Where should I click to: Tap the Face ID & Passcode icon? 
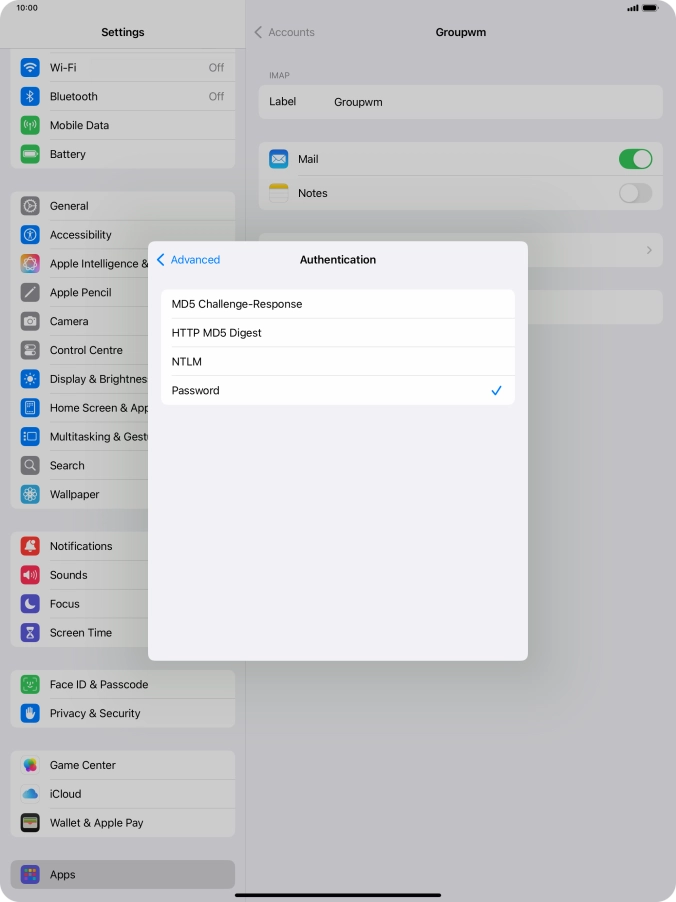[30, 685]
